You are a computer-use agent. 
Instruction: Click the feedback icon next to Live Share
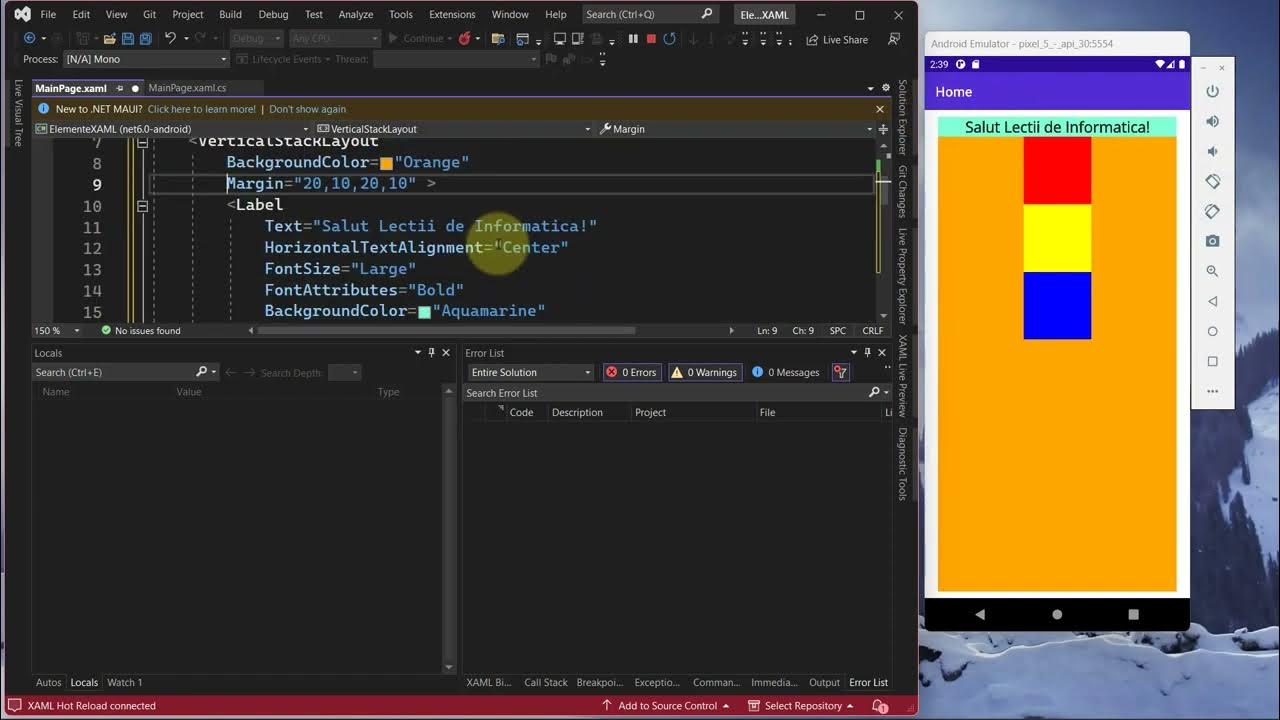[895, 39]
